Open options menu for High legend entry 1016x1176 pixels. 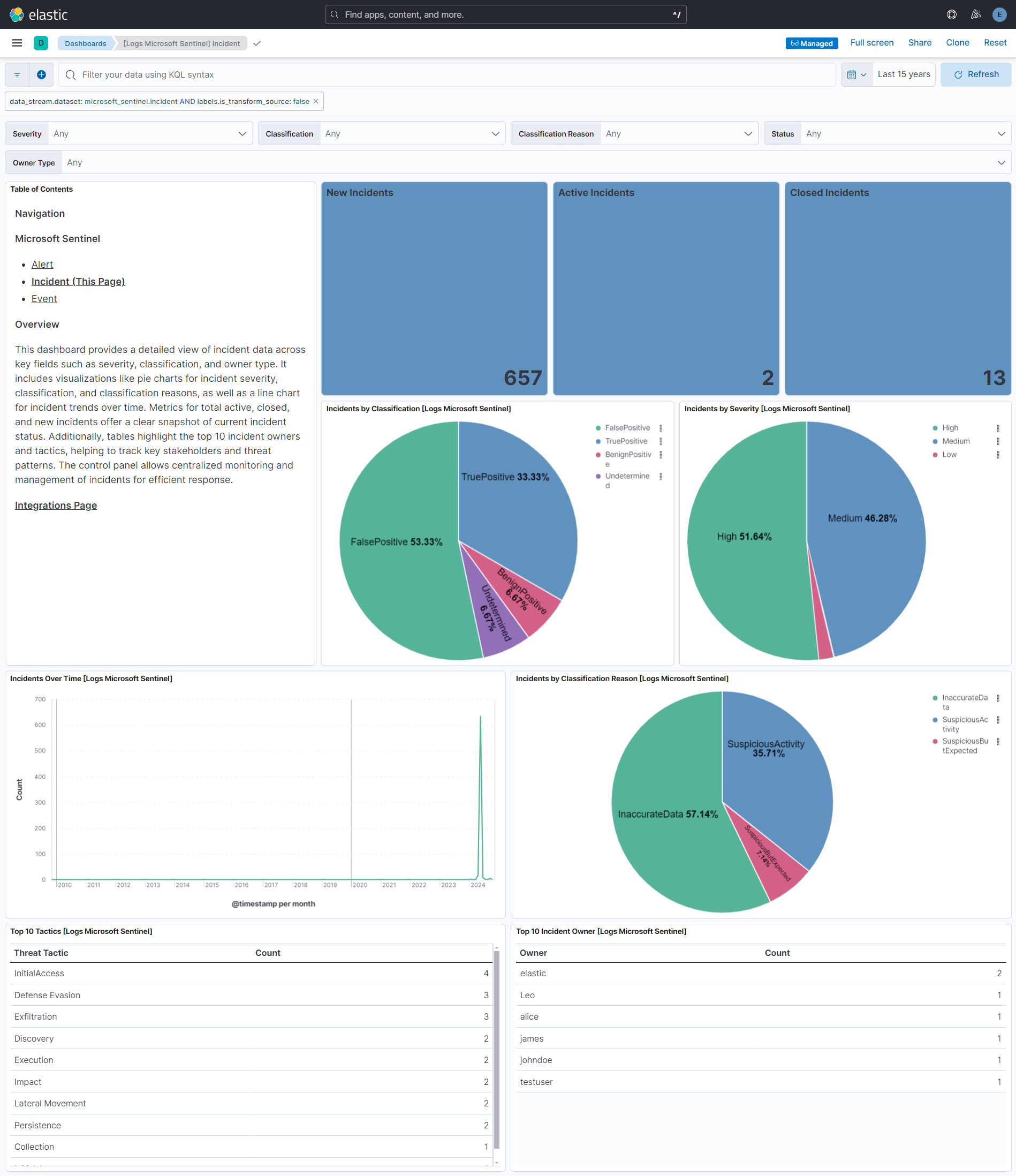(999, 427)
